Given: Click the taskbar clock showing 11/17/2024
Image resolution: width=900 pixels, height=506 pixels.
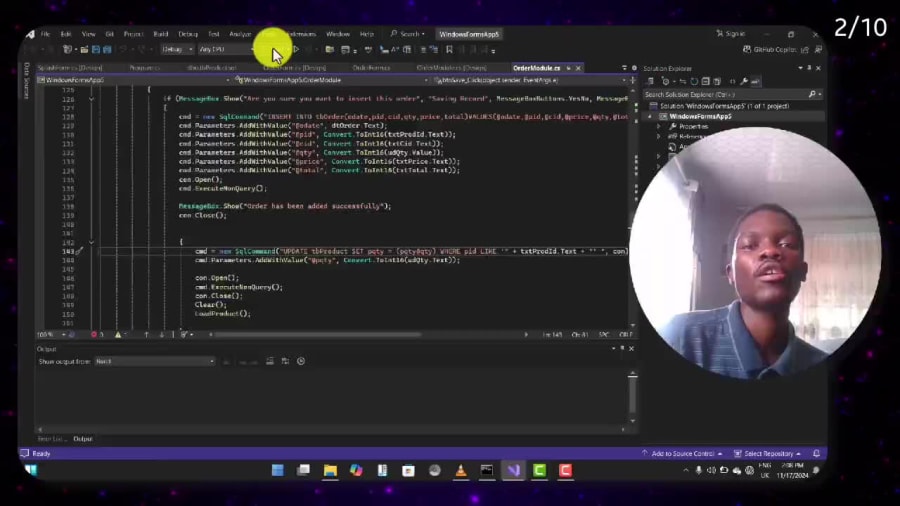Looking at the screenshot, I should click(x=792, y=470).
